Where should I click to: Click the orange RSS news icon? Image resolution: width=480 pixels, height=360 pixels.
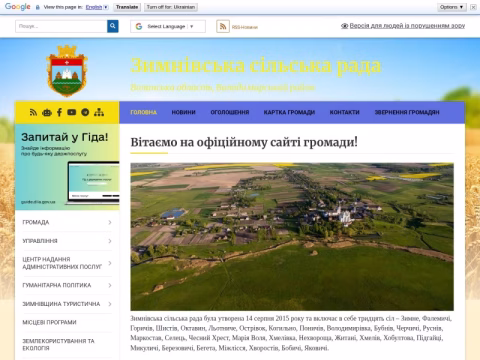tap(223, 26)
